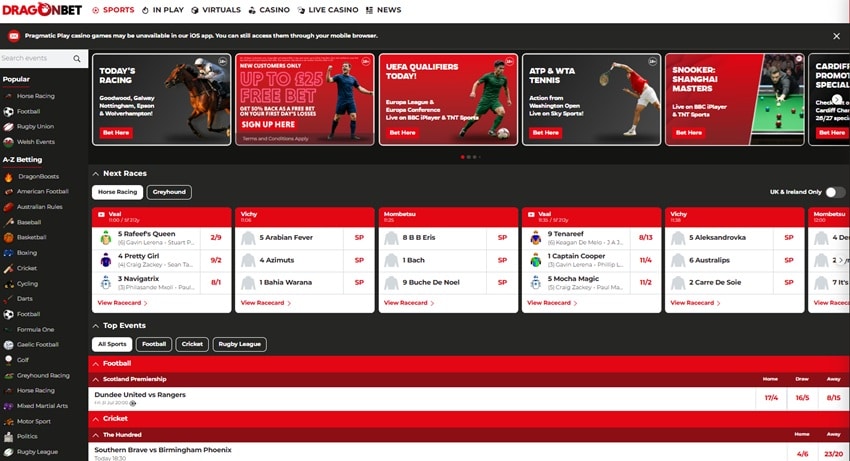Collapse the Cricket red header

[x=95, y=419]
